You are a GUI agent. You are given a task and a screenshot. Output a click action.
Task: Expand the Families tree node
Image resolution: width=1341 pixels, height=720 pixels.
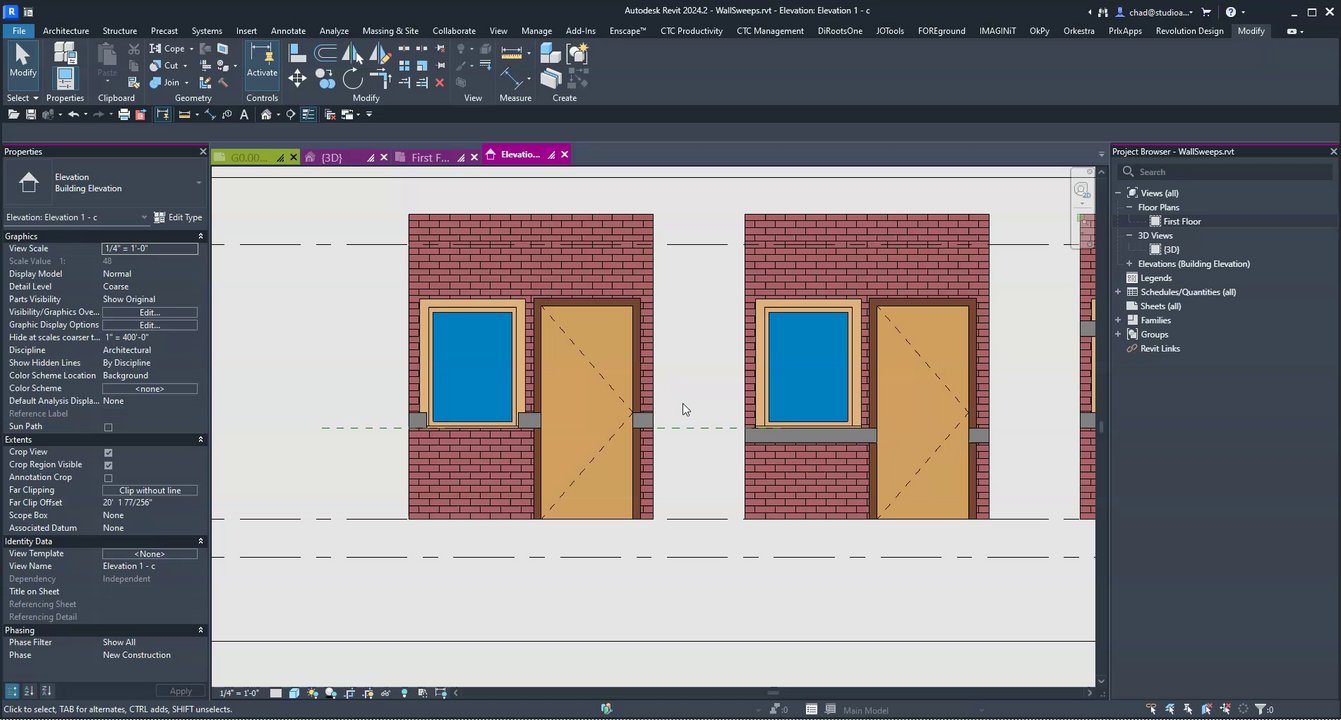[x=1119, y=320]
